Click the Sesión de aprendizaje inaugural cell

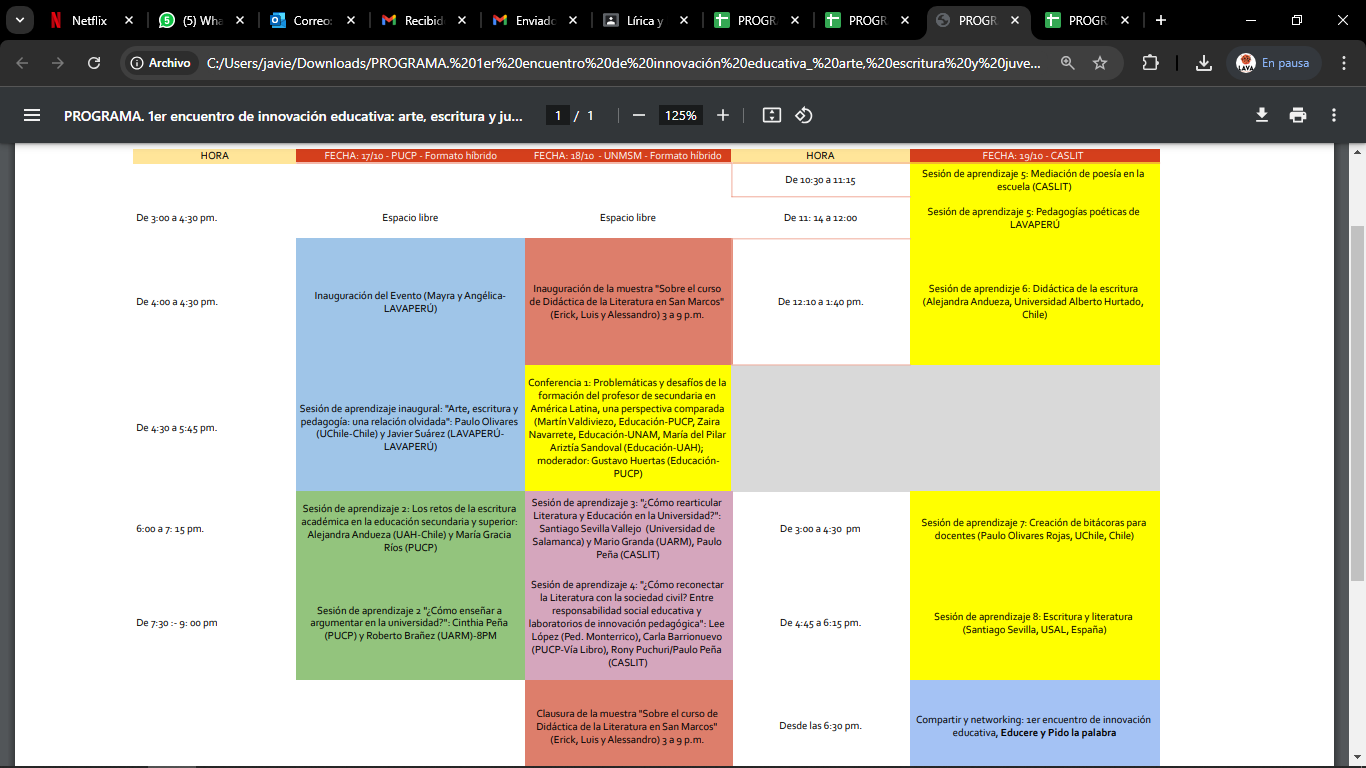coord(410,428)
